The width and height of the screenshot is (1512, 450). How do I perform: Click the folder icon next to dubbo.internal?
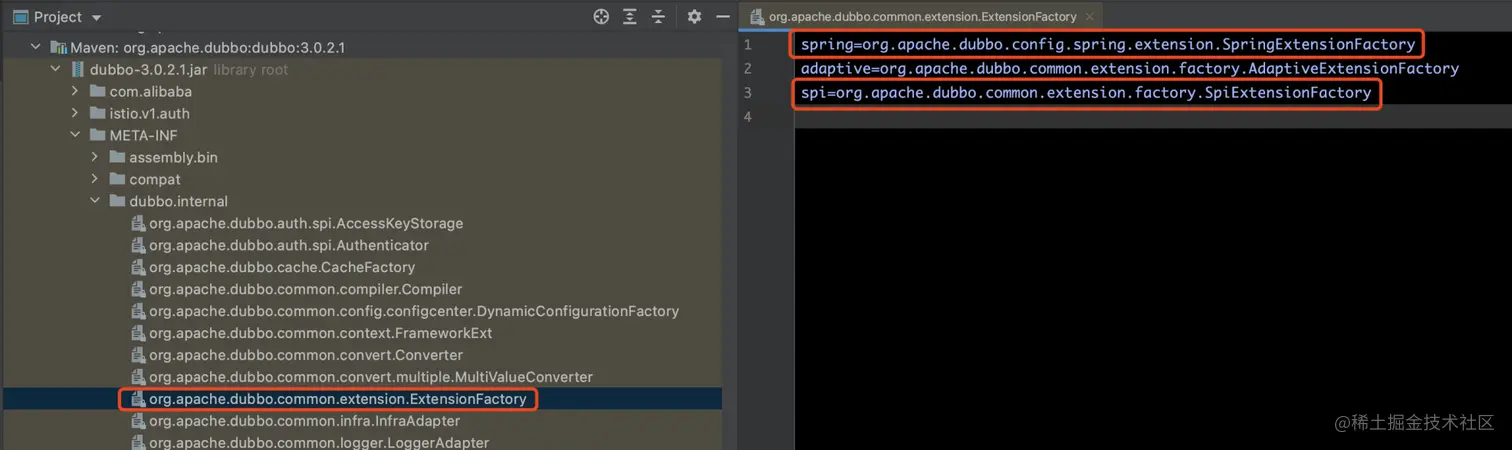(117, 201)
